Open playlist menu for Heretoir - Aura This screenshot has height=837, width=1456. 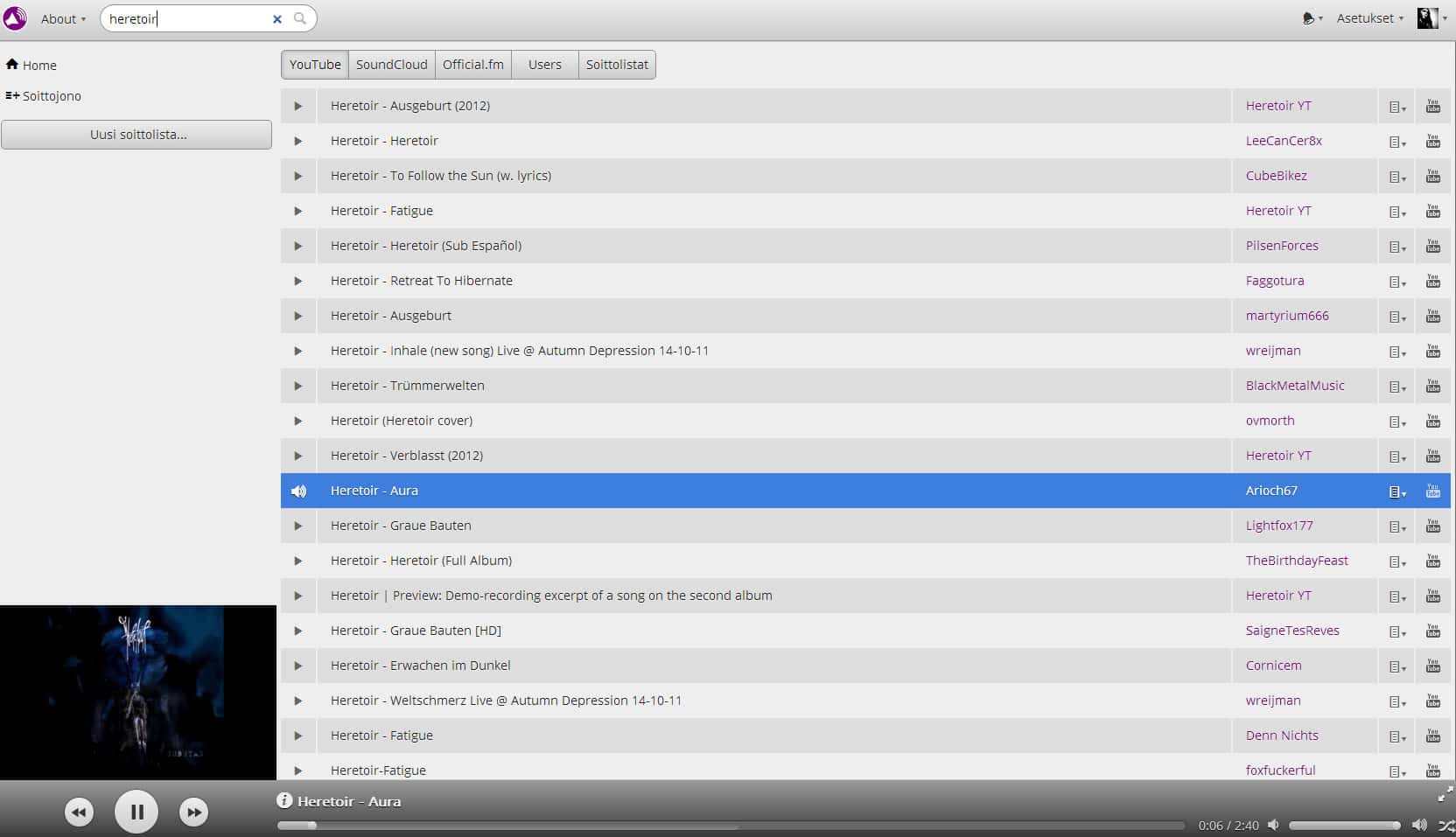pyautogui.click(x=1397, y=492)
